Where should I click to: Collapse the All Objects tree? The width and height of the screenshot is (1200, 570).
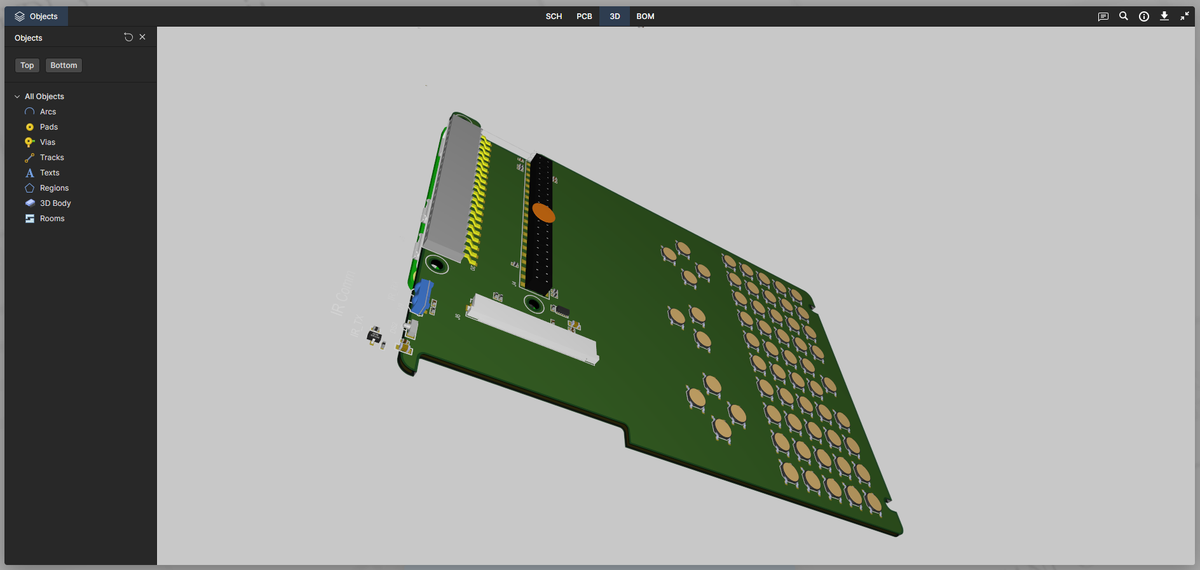tap(17, 97)
